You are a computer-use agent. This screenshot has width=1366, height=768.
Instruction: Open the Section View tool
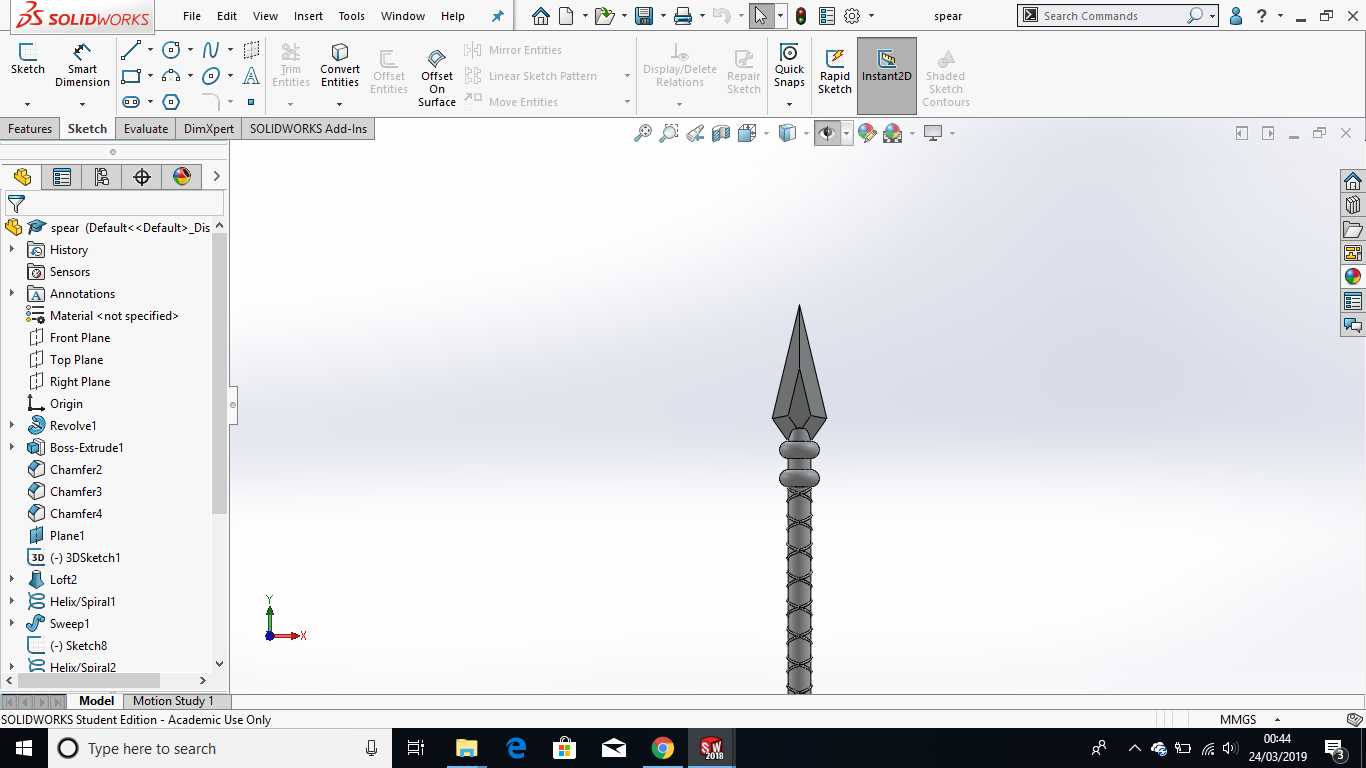click(721, 133)
